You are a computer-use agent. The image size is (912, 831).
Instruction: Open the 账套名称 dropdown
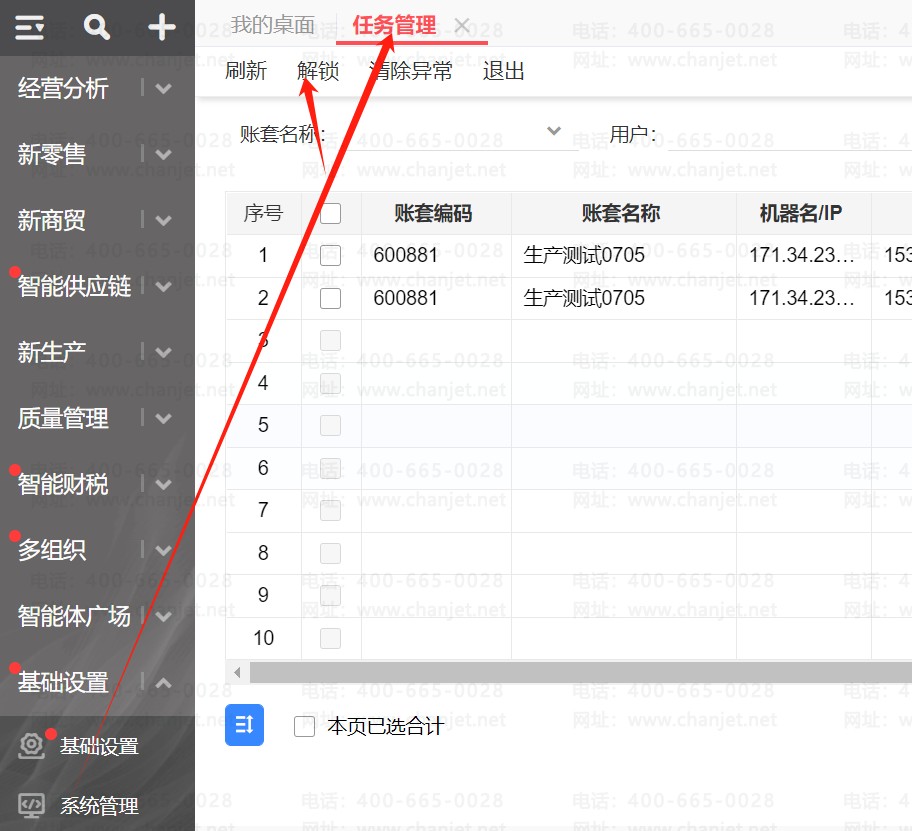point(554,132)
